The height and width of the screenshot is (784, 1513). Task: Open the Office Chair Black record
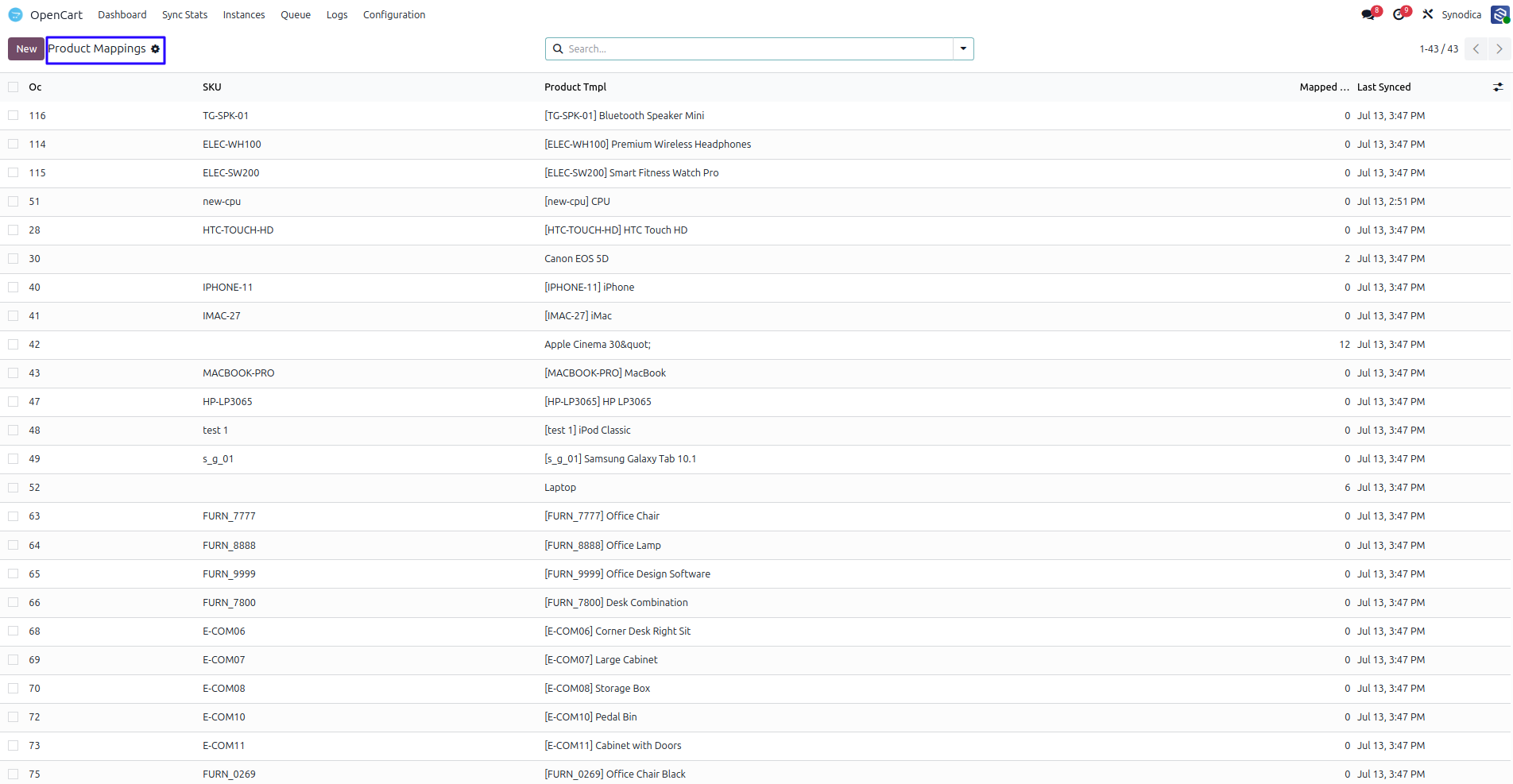click(615, 774)
